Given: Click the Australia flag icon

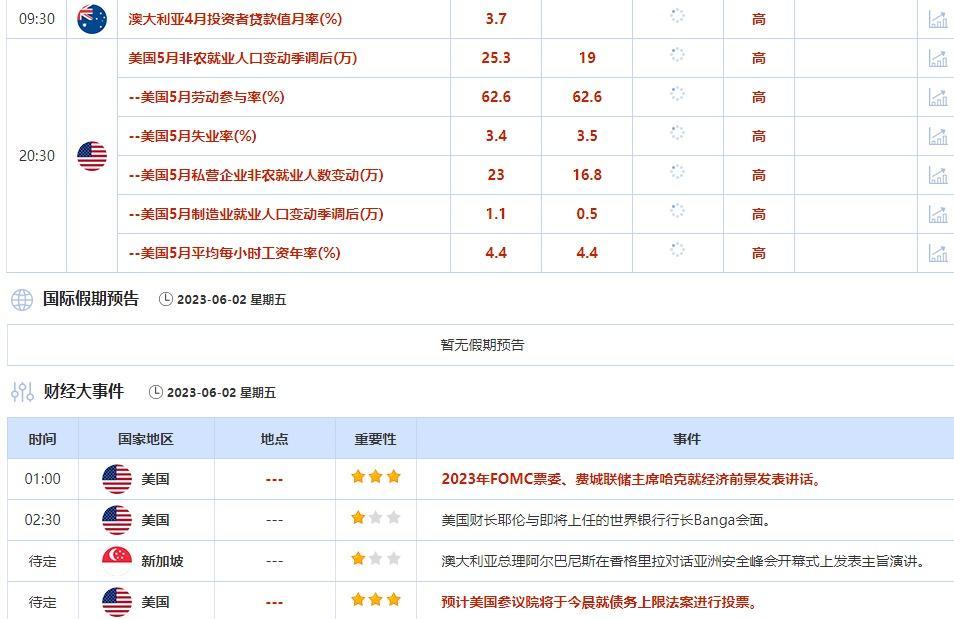Looking at the screenshot, I should coord(92,15).
